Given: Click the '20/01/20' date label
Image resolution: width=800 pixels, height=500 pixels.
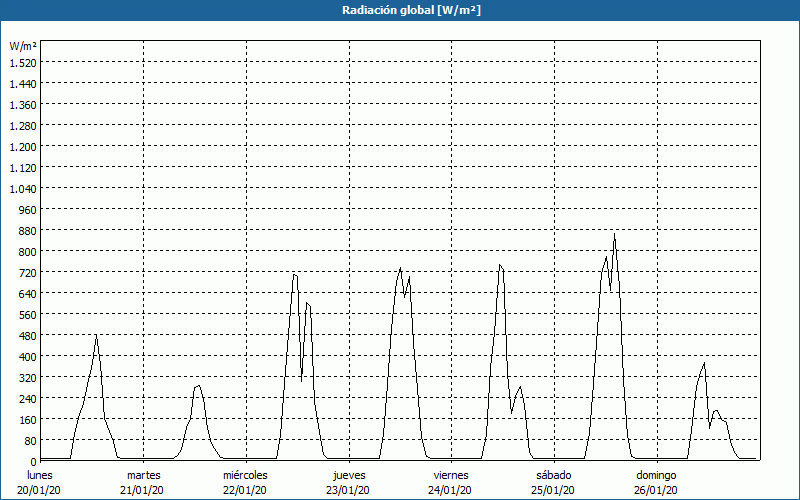Looking at the screenshot, I should (x=39, y=490).
